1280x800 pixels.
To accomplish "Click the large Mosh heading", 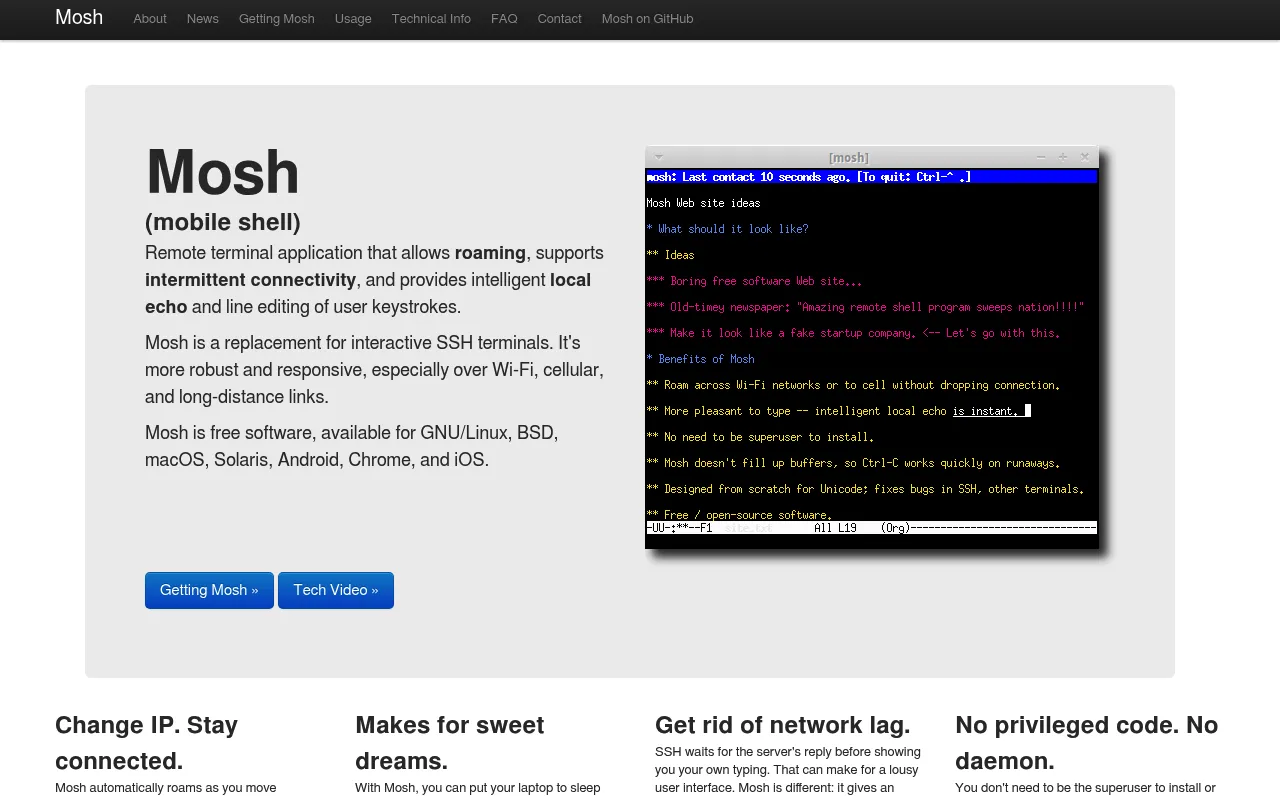I will point(223,172).
